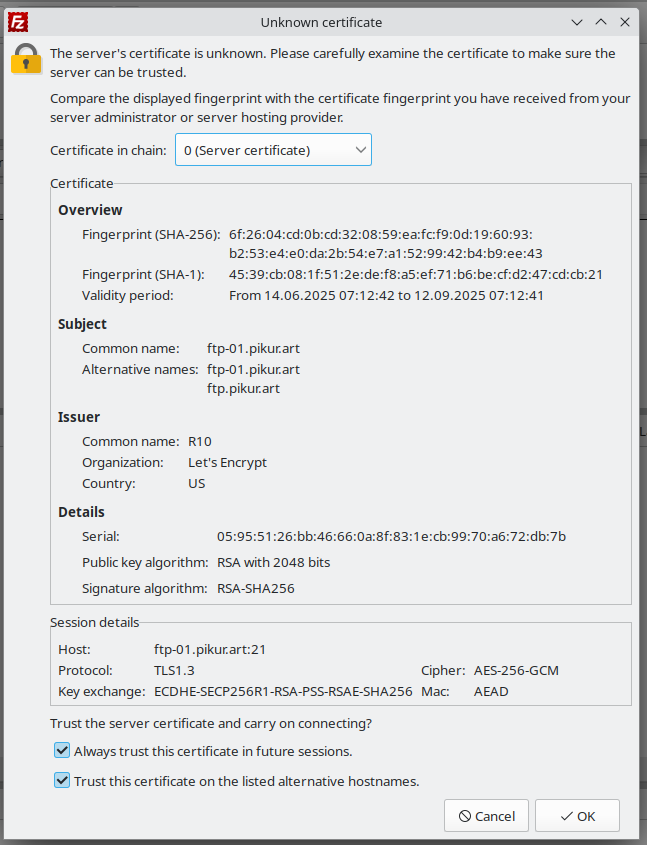Confirm the certificate with OK
The width and height of the screenshot is (647, 845).
[x=577, y=816]
